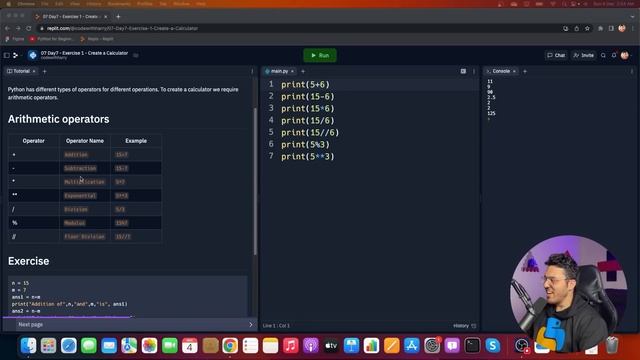This screenshot has height=360, width=640.
Task: Click the Arithmetic operators heading
Action: [x=58, y=119]
